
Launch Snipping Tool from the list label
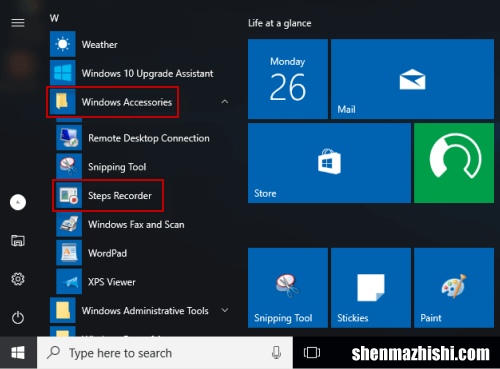pyautogui.click(x=117, y=167)
